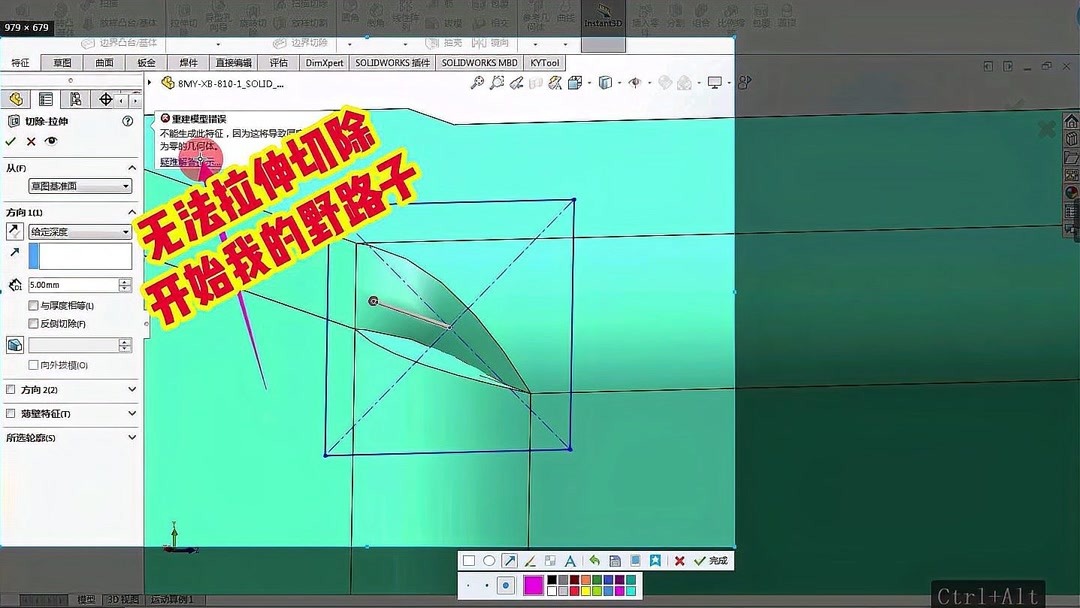The width and height of the screenshot is (1080, 608).
Task: Open the 给定深度 end condition dropdown
Action: tap(78, 230)
